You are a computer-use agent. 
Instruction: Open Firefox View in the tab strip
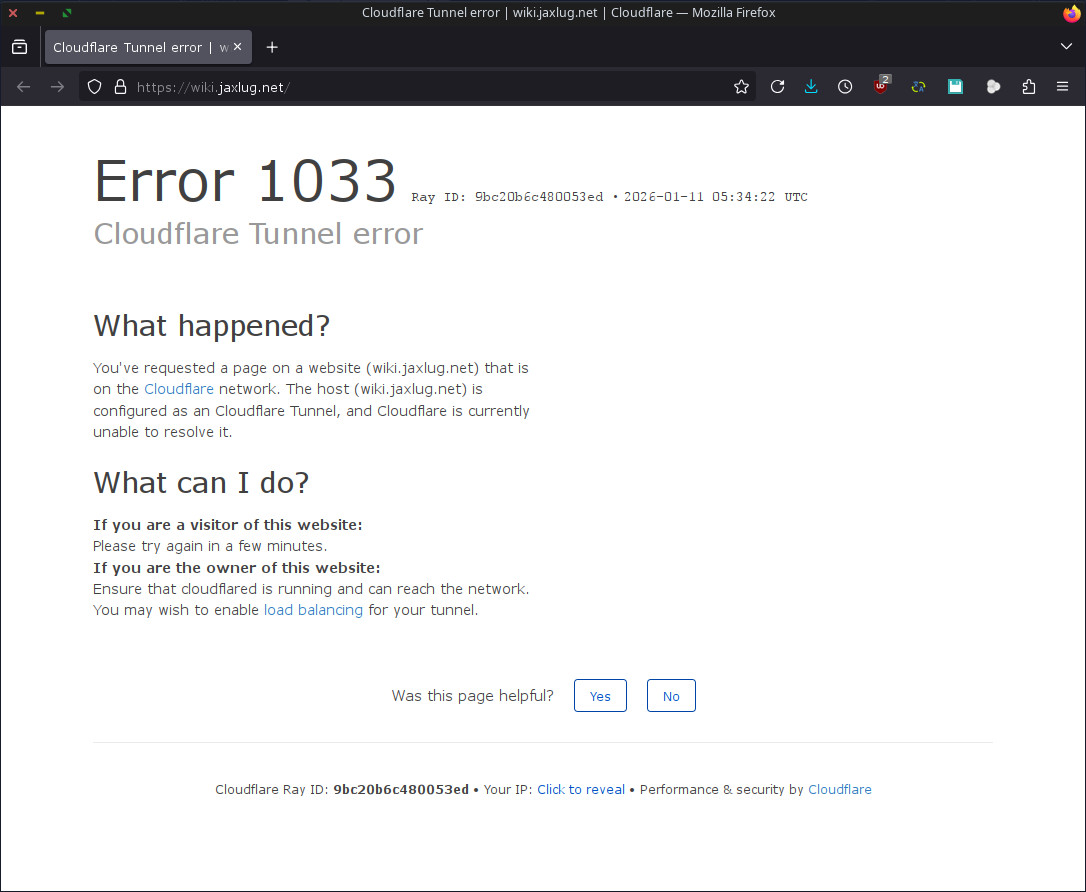coord(19,46)
